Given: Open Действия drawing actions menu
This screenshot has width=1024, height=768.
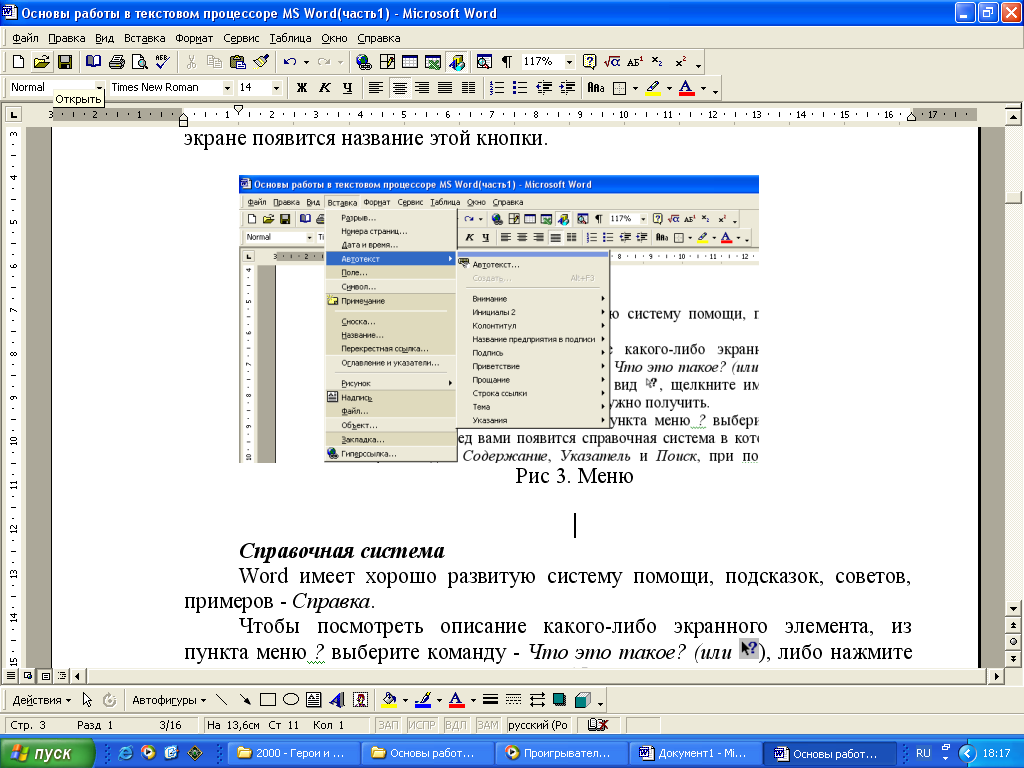Looking at the screenshot, I should coord(42,700).
